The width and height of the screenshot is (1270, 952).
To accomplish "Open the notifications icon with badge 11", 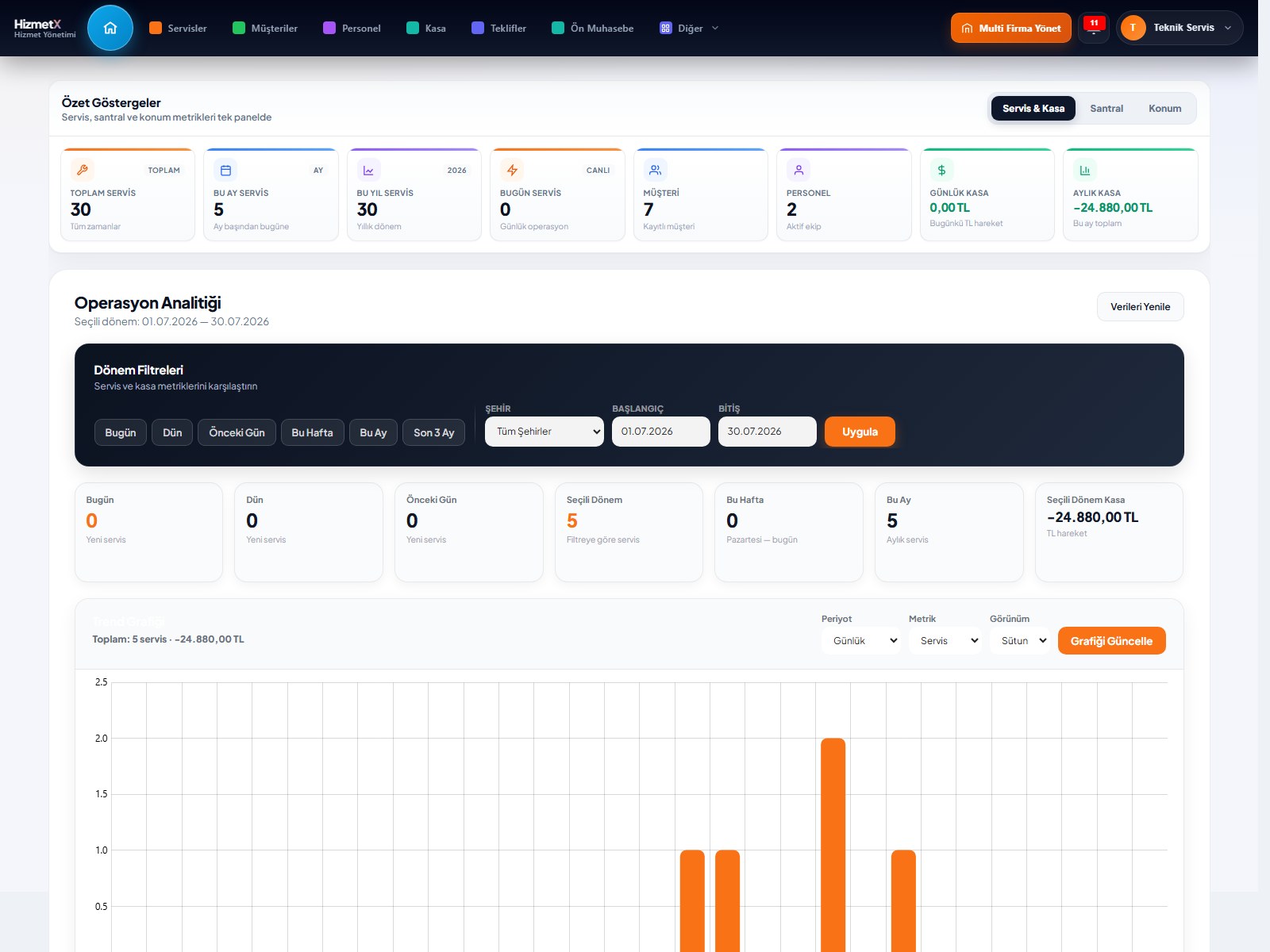I will pyautogui.click(x=1094, y=28).
